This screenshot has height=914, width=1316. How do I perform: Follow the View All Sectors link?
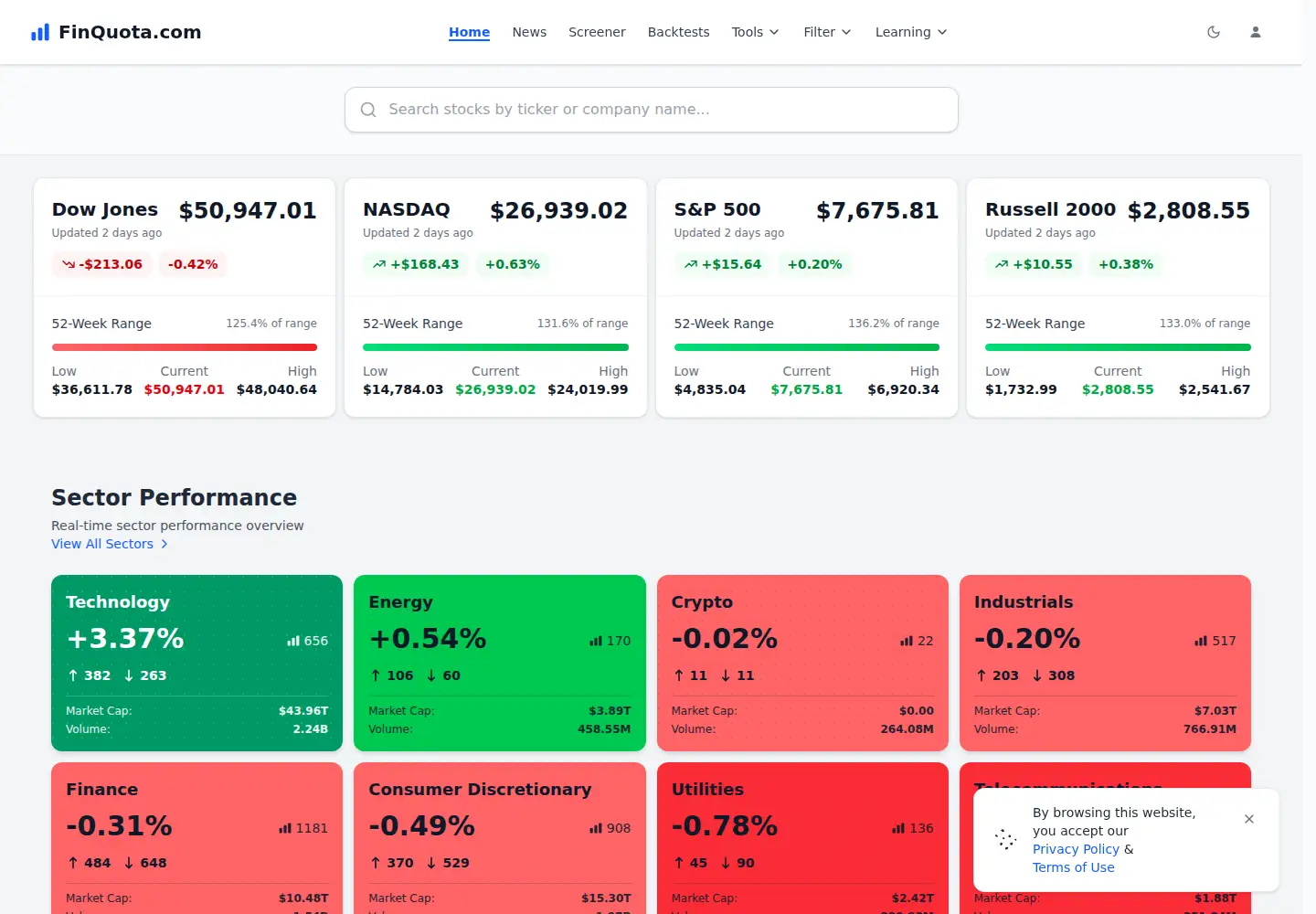tap(110, 544)
